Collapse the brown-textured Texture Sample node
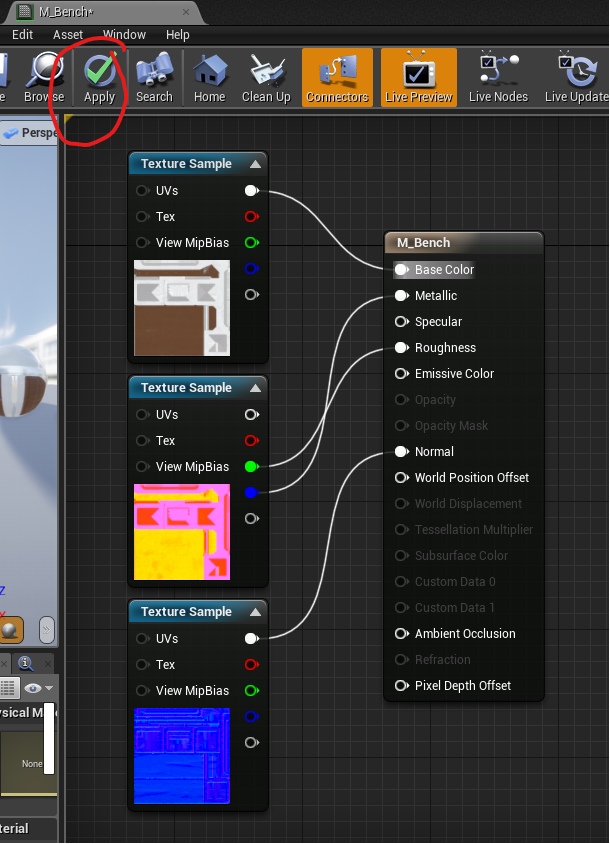610x844 pixels. [x=256, y=164]
